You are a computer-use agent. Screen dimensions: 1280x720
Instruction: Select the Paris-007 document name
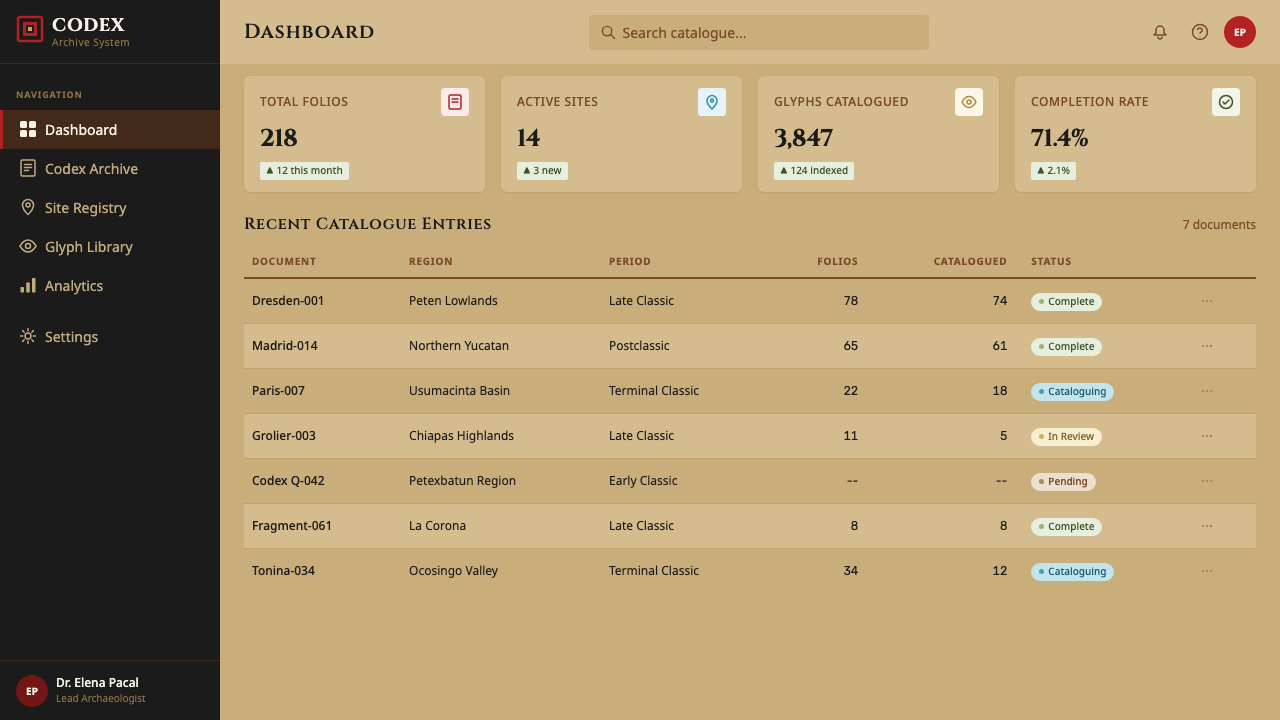[x=278, y=390]
